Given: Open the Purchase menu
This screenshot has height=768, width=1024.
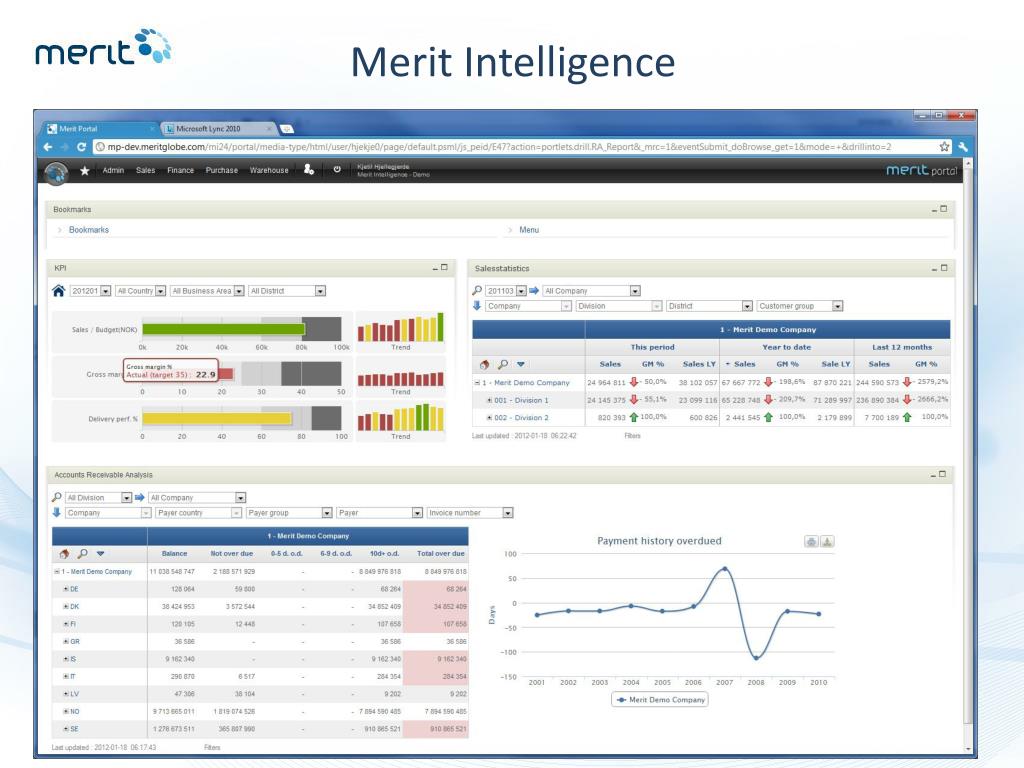Looking at the screenshot, I should pyautogui.click(x=222, y=170).
